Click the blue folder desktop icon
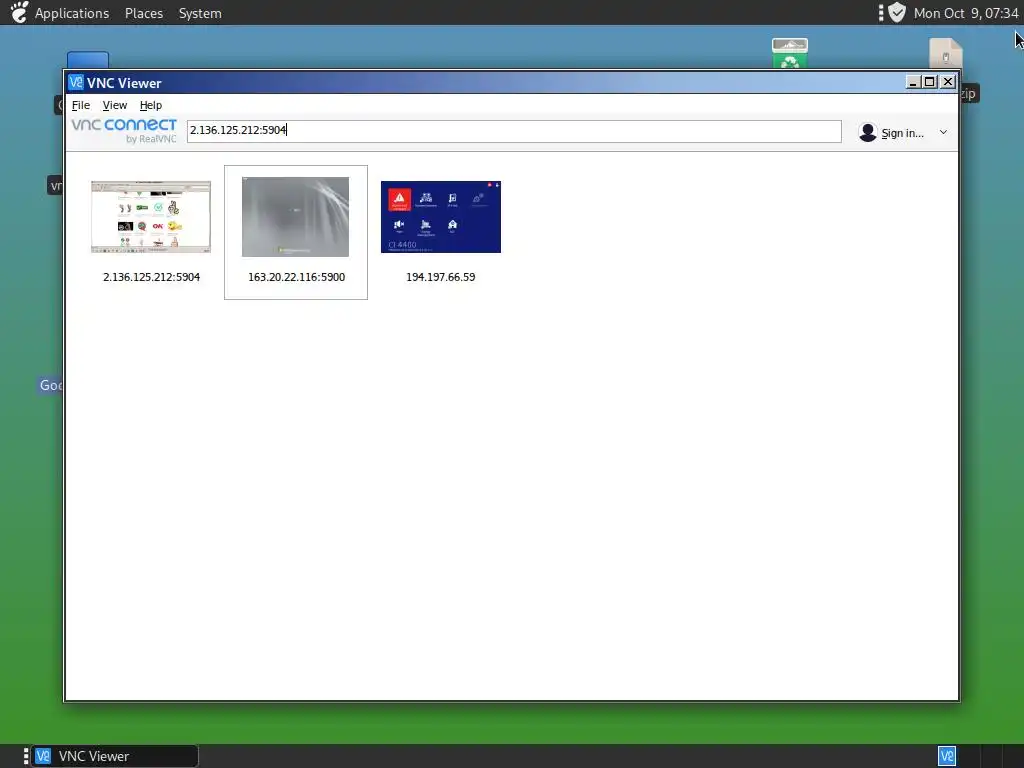Viewport: 1024px width, 768px height. pyautogui.click(x=88, y=59)
